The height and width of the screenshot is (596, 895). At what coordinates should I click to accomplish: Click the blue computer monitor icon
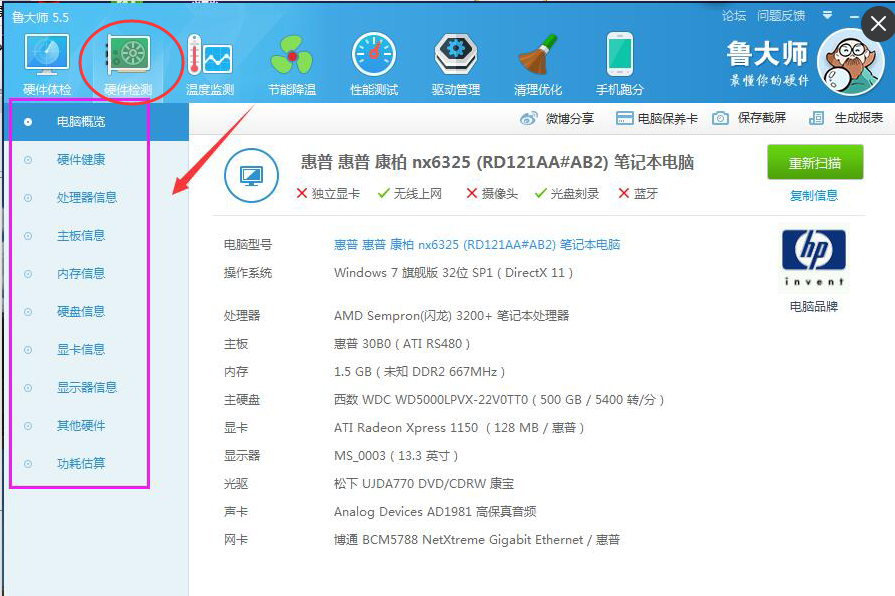(x=251, y=175)
